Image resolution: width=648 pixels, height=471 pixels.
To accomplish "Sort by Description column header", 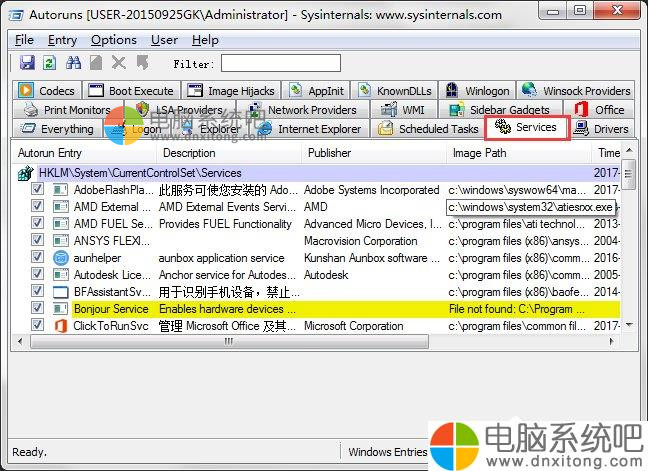I will point(229,153).
